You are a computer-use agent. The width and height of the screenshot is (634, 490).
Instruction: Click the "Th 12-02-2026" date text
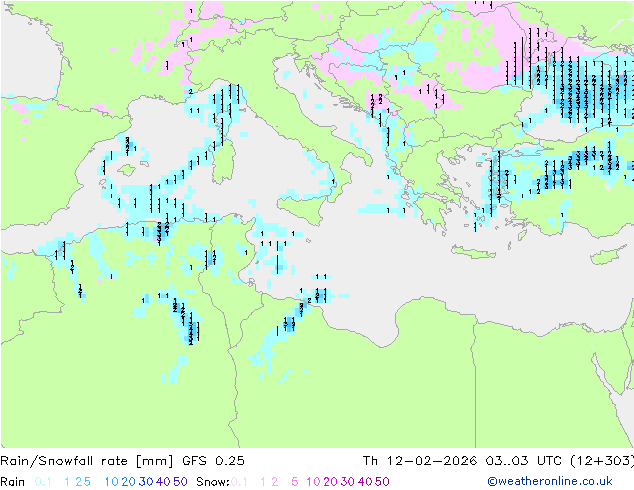[x=419, y=461]
